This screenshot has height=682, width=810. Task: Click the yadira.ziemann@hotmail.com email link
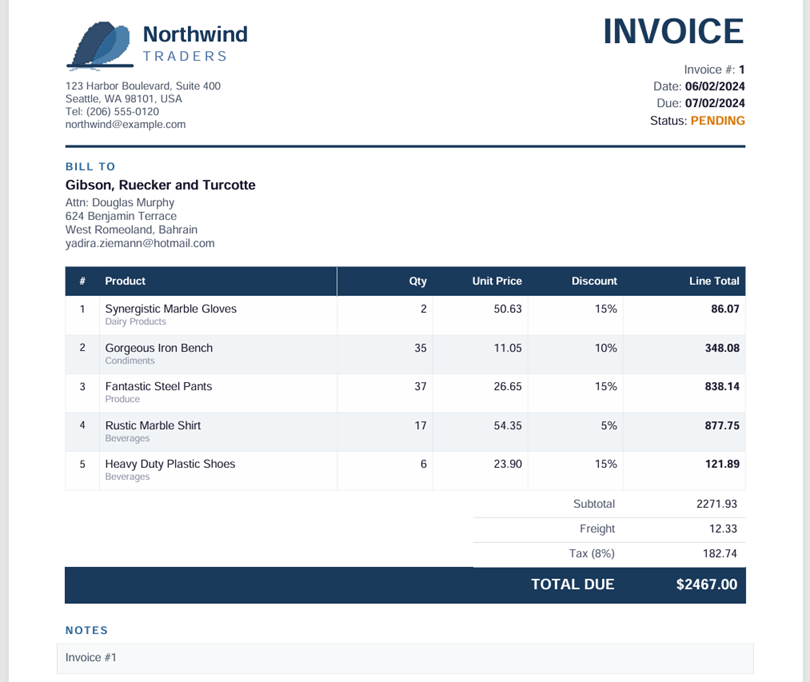(x=140, y=243)
